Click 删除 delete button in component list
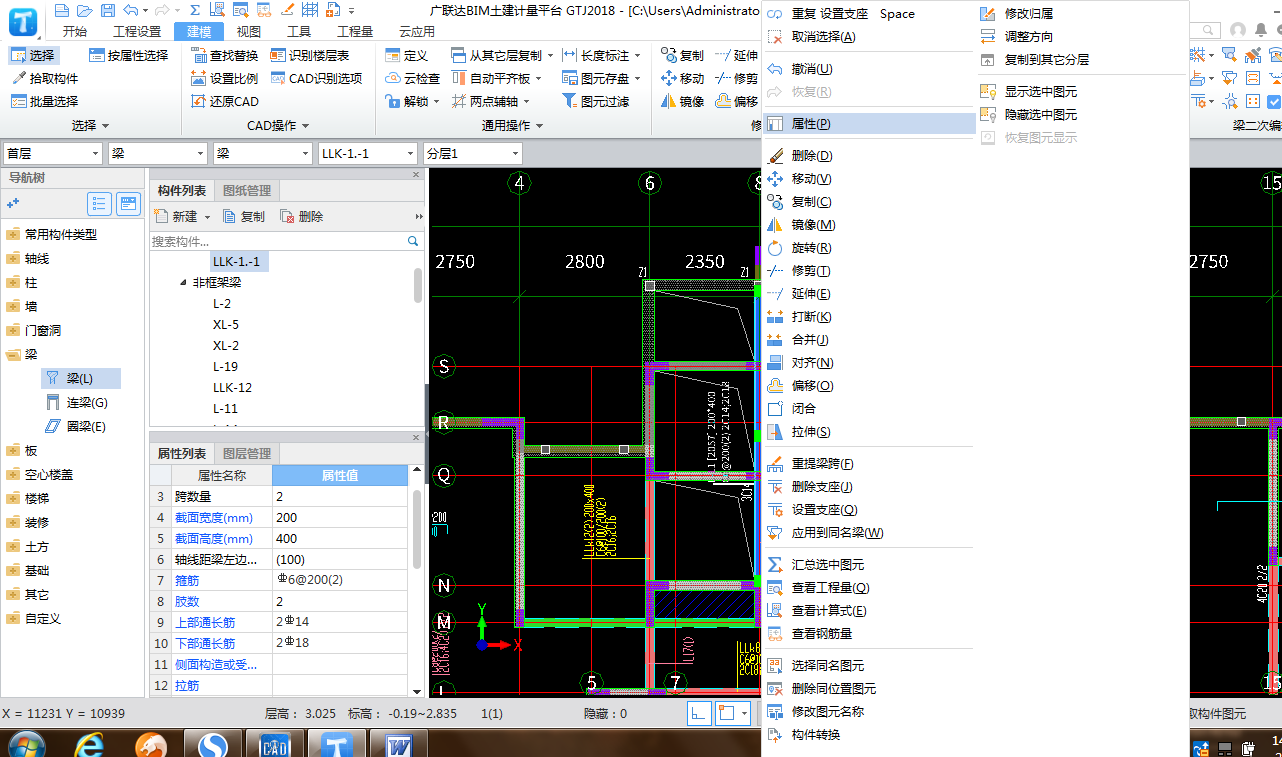 [302, 216]
